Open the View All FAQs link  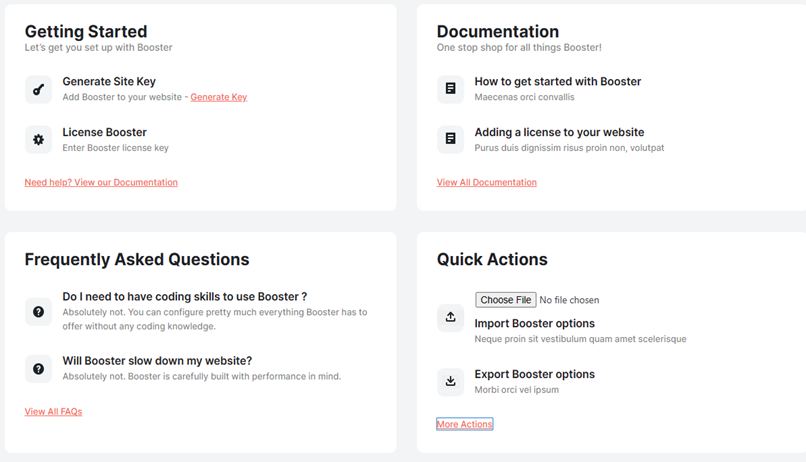(x=53, y=412)
